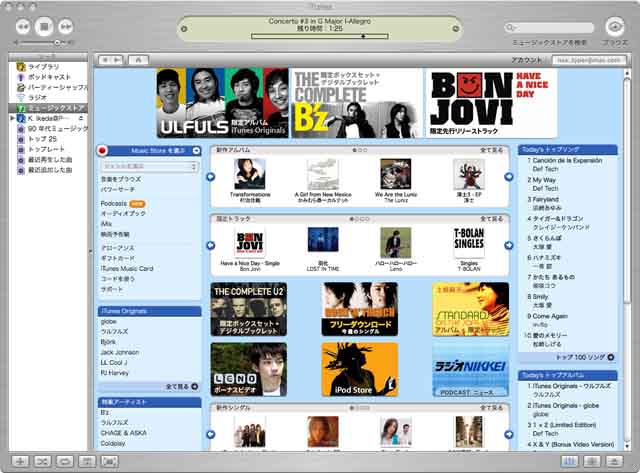
Task: Open the LENO bonus video tile
Action: [249, 369]
